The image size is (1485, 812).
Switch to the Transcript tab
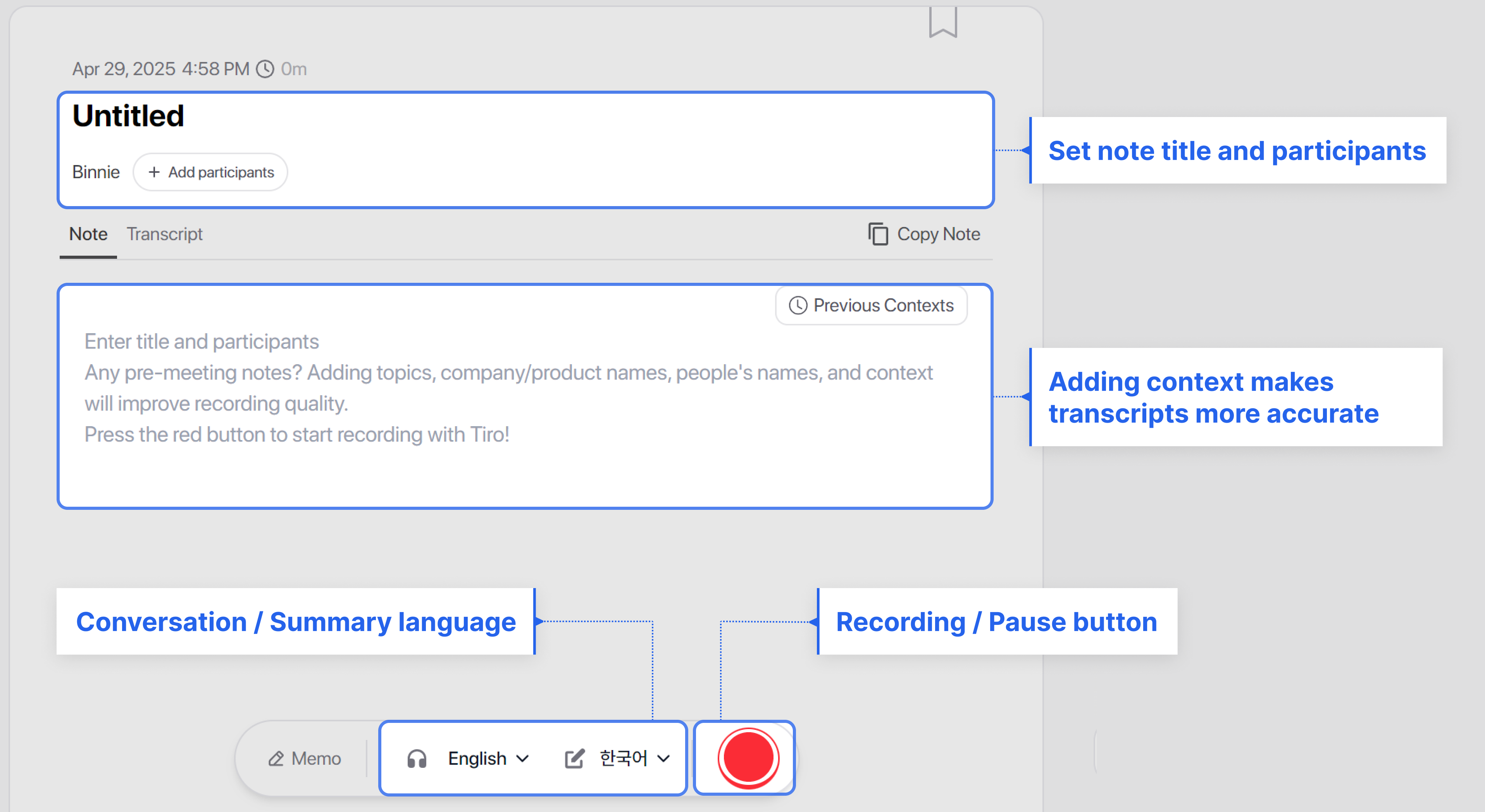pos(164,234)
